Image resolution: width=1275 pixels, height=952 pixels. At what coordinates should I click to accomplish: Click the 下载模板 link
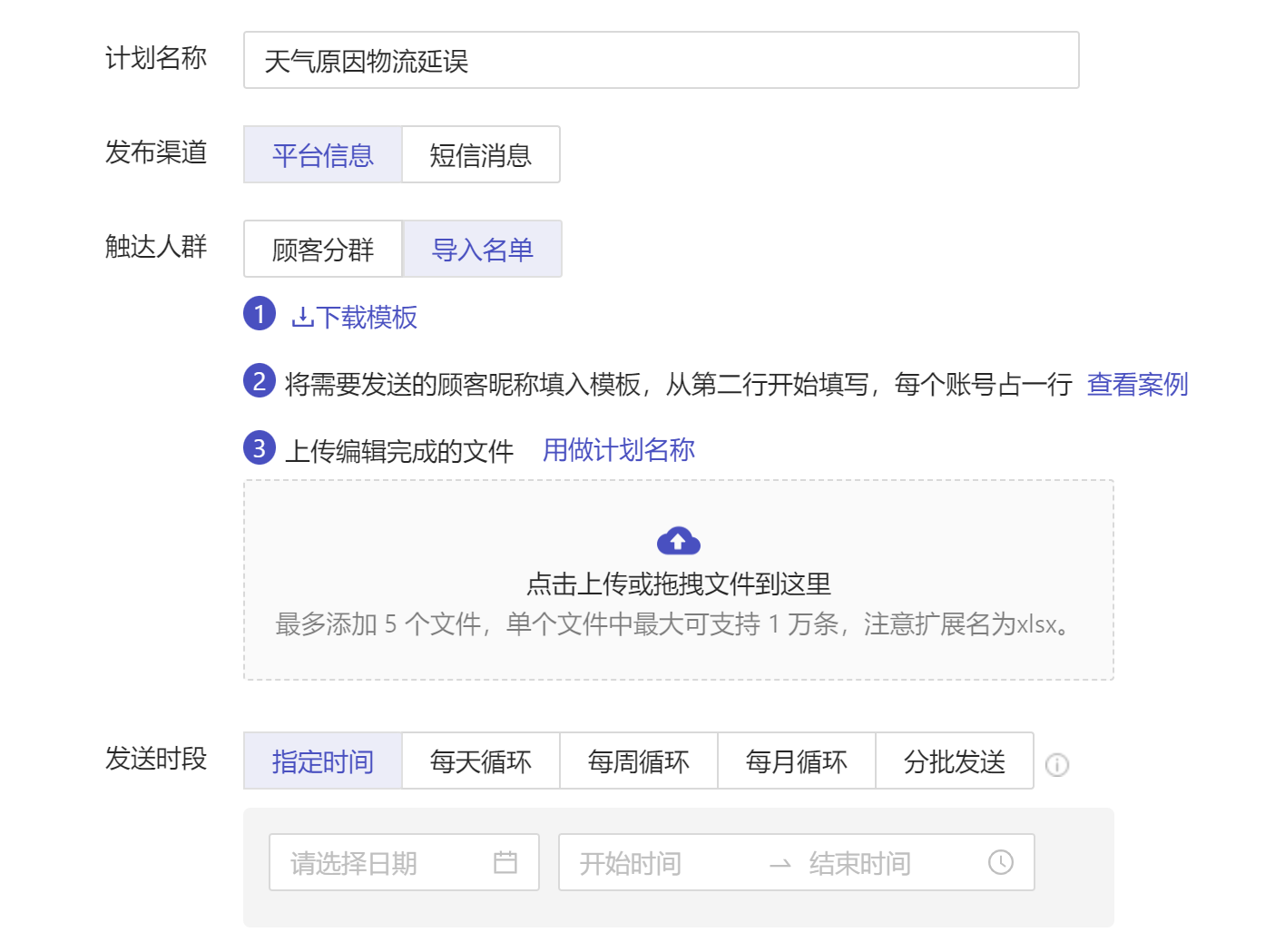(x=366, y=318)
